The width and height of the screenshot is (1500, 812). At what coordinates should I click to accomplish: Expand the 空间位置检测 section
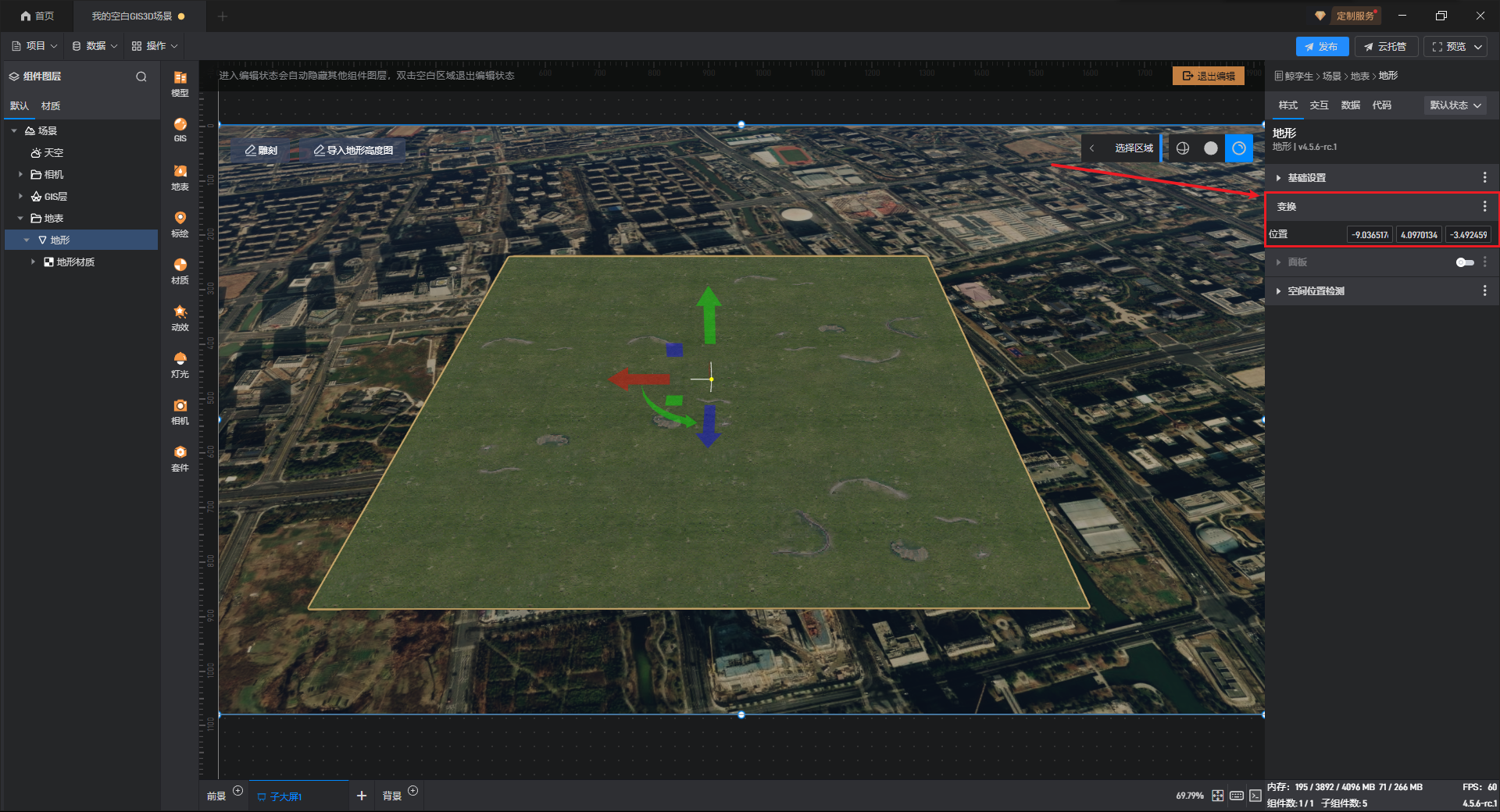[1278, 291]
